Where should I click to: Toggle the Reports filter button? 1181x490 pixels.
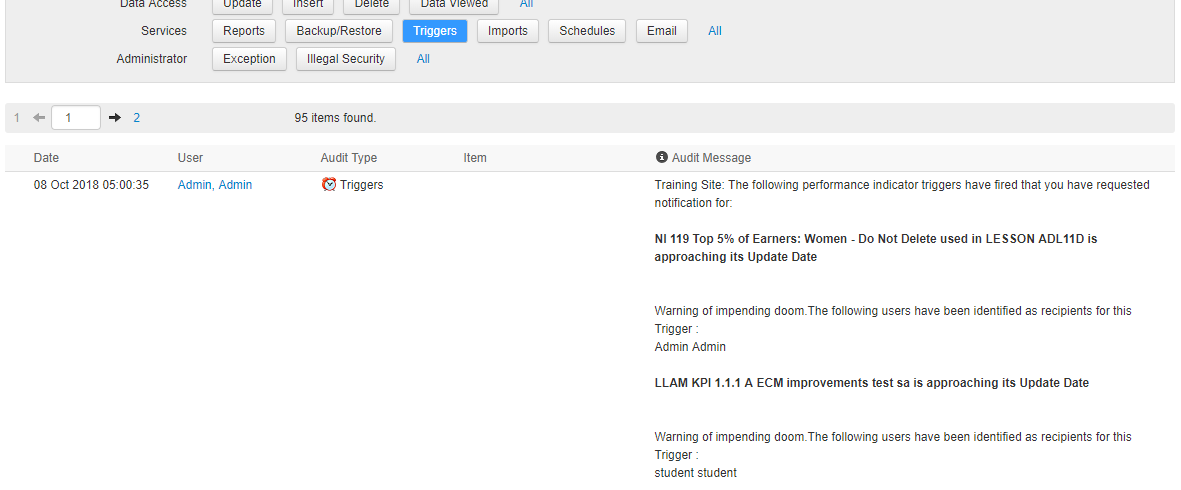coord(244,31)
